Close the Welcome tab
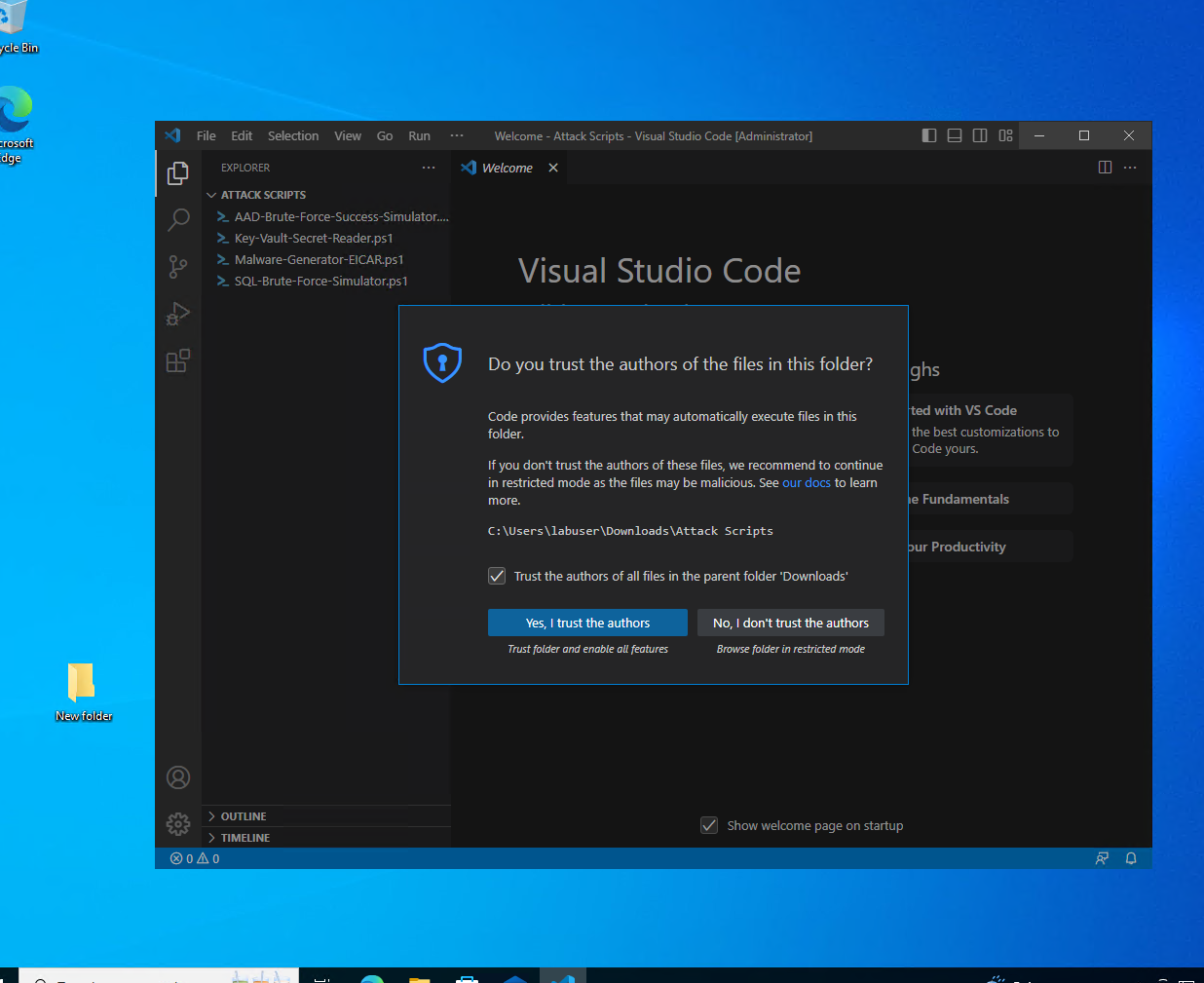 click(553, 168)
